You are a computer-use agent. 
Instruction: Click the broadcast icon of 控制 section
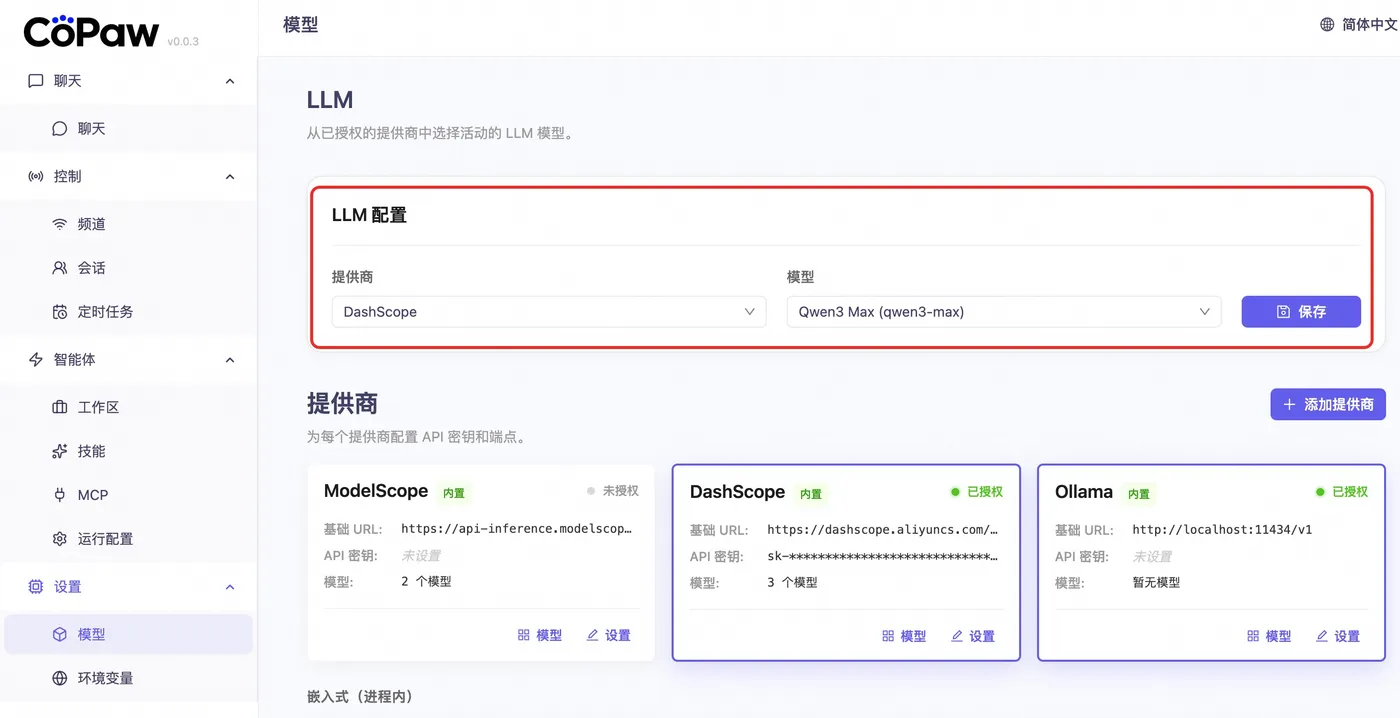(36, 176)
